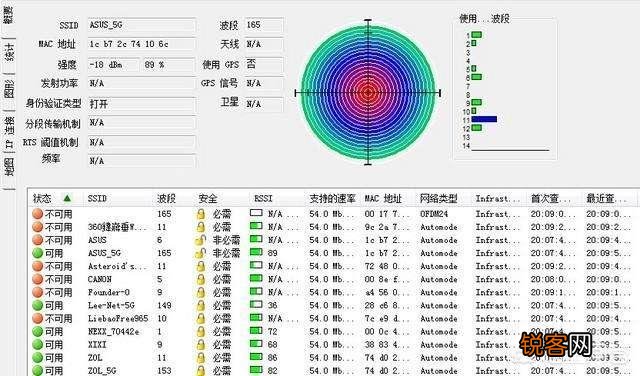Image resolution: width=640 pixels, height=376 pixels.
Task: Click the strength percentage field showing 89 %
Action: pyautogui.click(x=168, y=65)
